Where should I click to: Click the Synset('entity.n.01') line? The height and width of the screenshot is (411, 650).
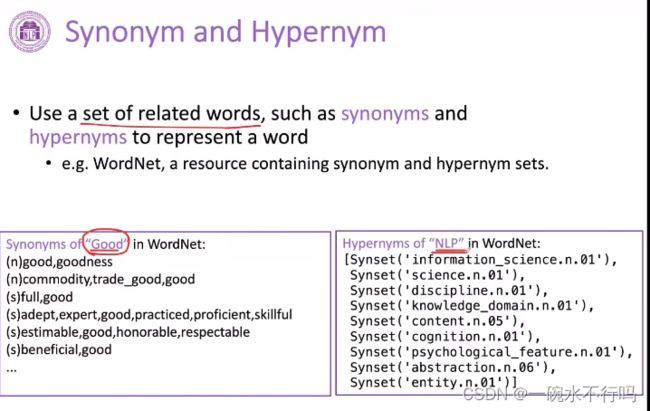pyautogui.click(x=434, y=382)
